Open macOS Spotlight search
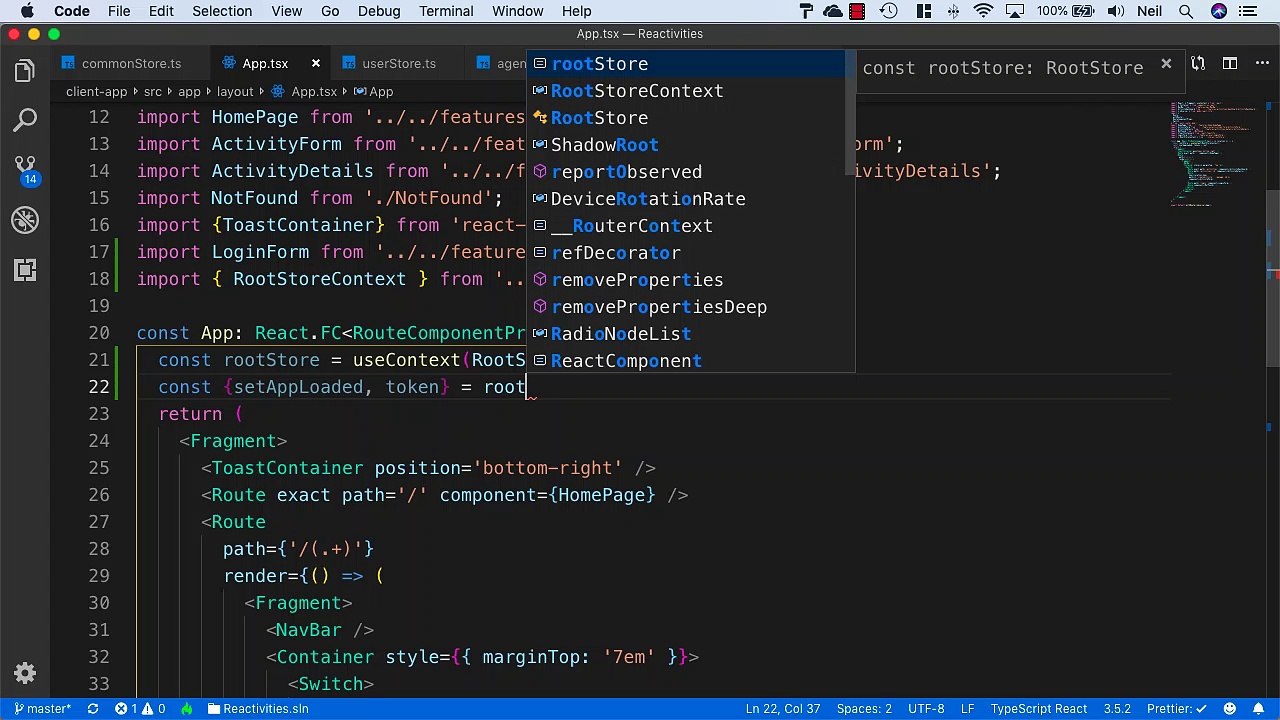 pyautogui.click(x=1185, y=11)
